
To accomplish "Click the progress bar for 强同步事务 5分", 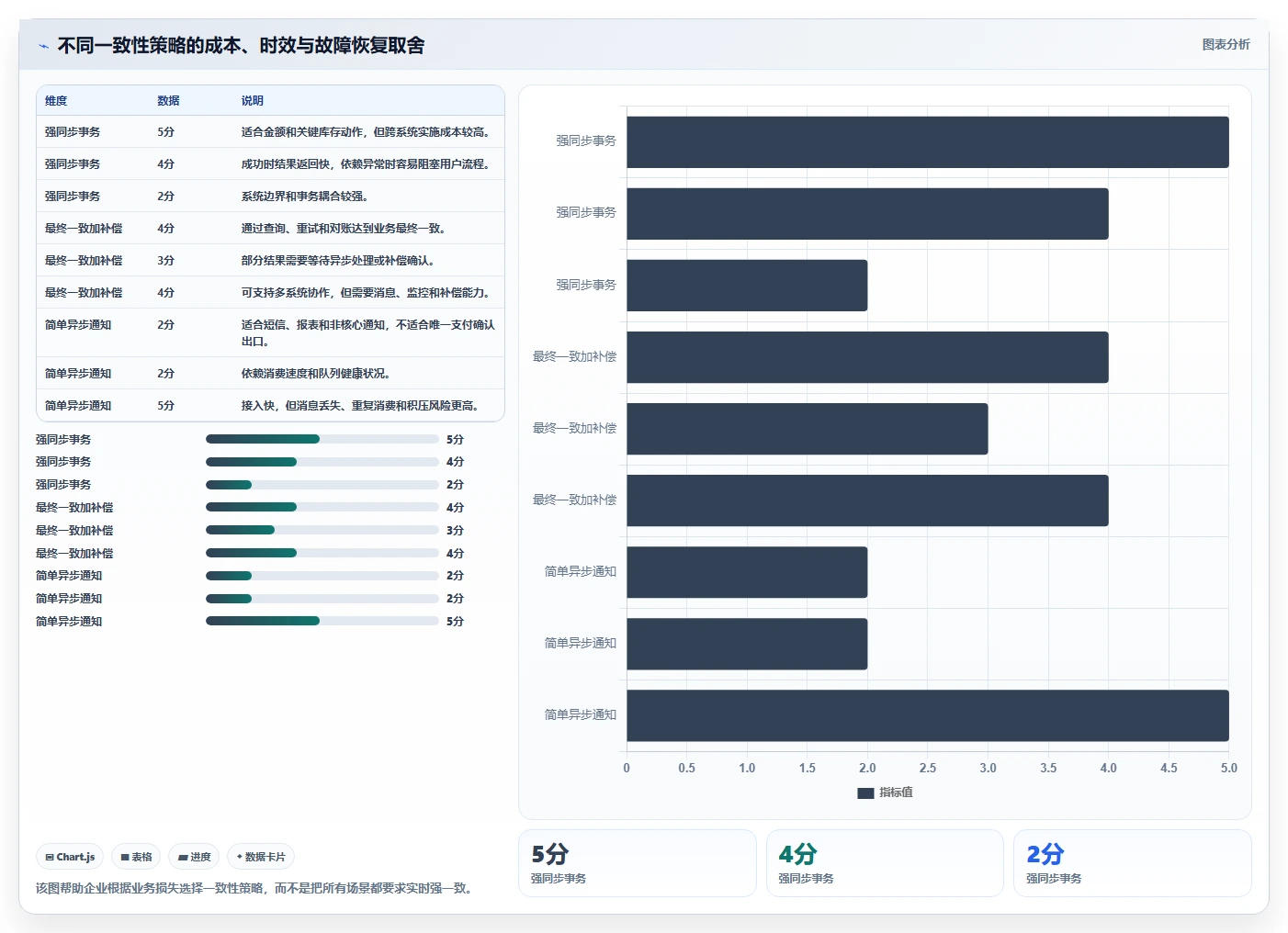I will [x=322, y=439].
